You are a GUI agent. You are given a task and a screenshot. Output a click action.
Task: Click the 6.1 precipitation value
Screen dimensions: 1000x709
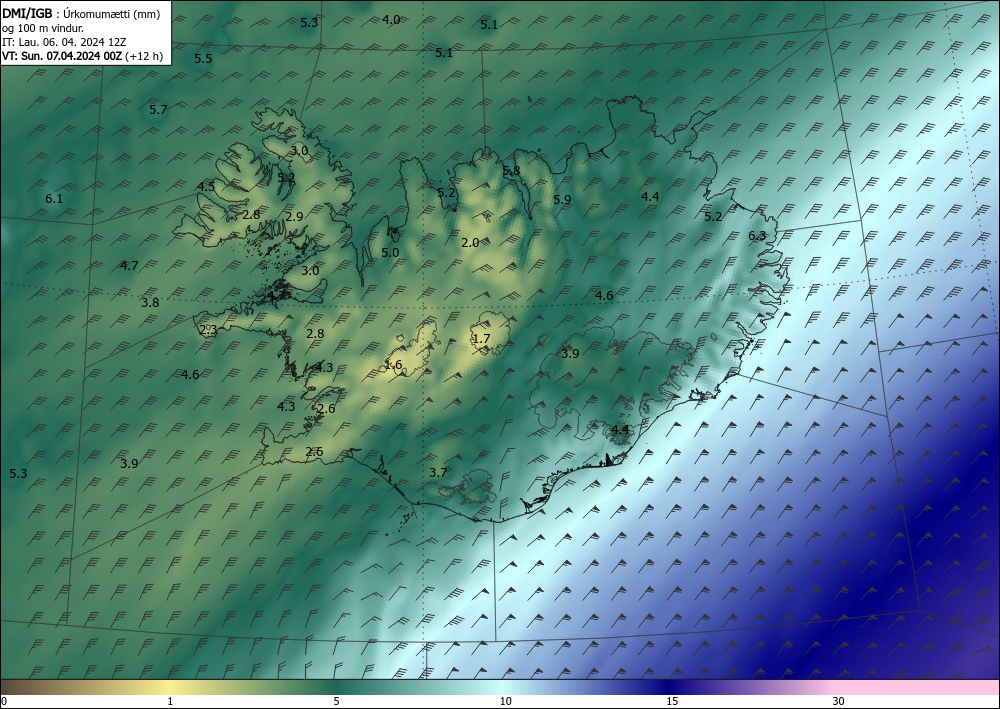click(54, 199)
